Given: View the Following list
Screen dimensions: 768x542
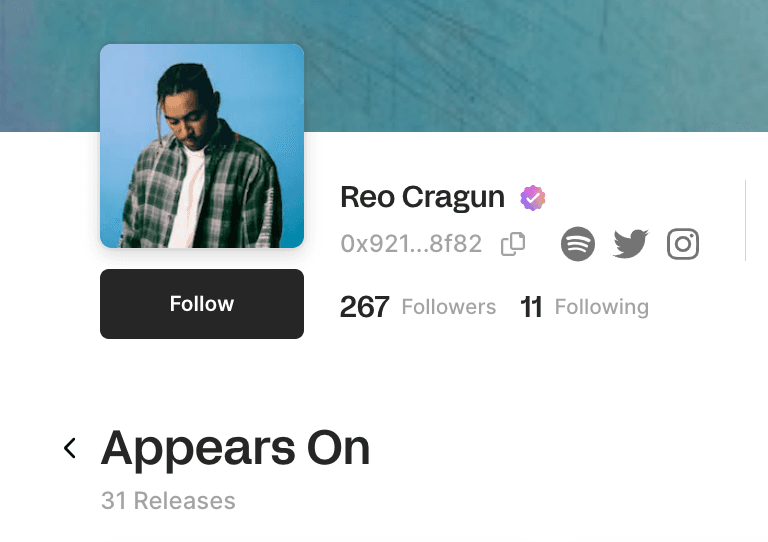Looking at the screenshot, I should [601, 307].
